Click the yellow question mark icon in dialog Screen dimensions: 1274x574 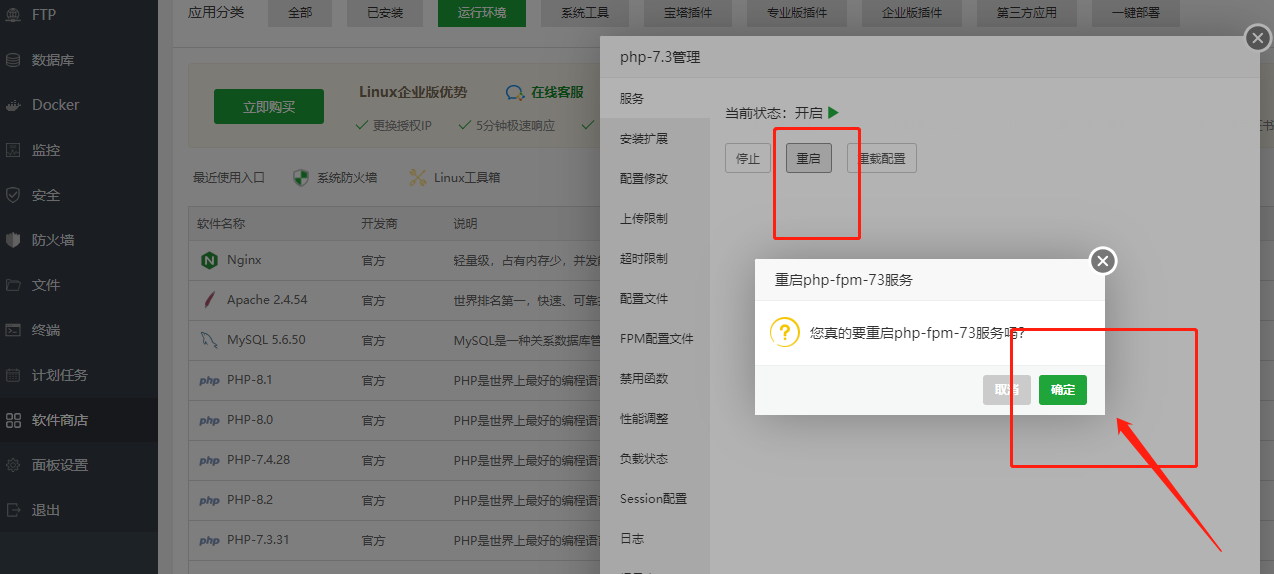(785, 332)
